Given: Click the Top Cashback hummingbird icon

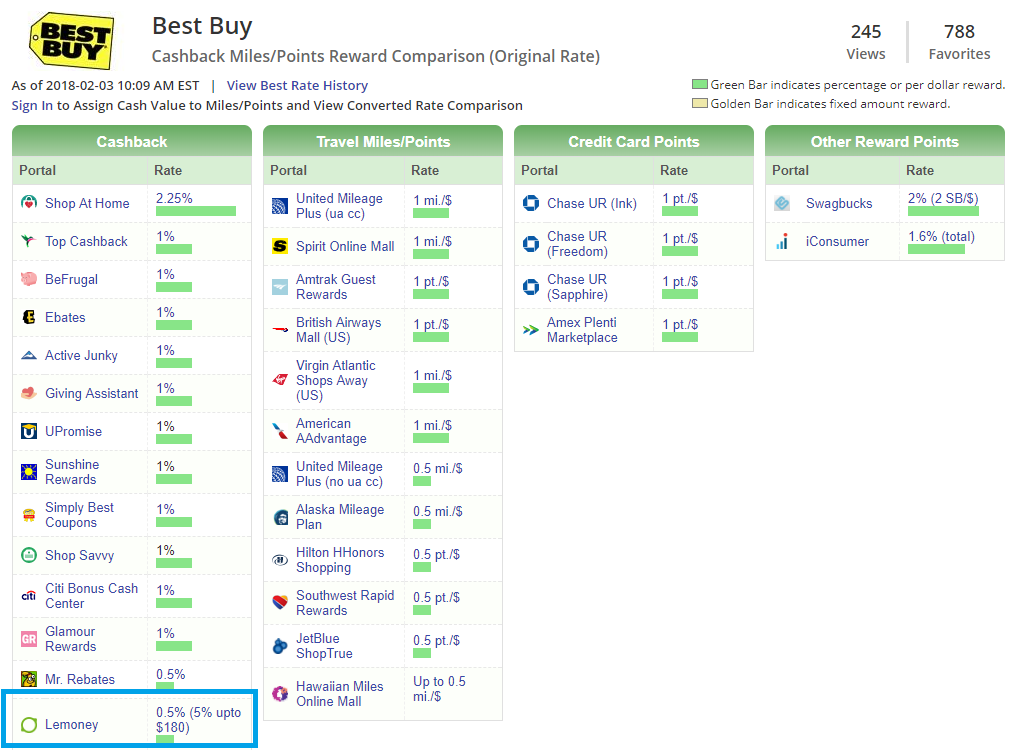Looking at the screenshot, I should point(29,241).
